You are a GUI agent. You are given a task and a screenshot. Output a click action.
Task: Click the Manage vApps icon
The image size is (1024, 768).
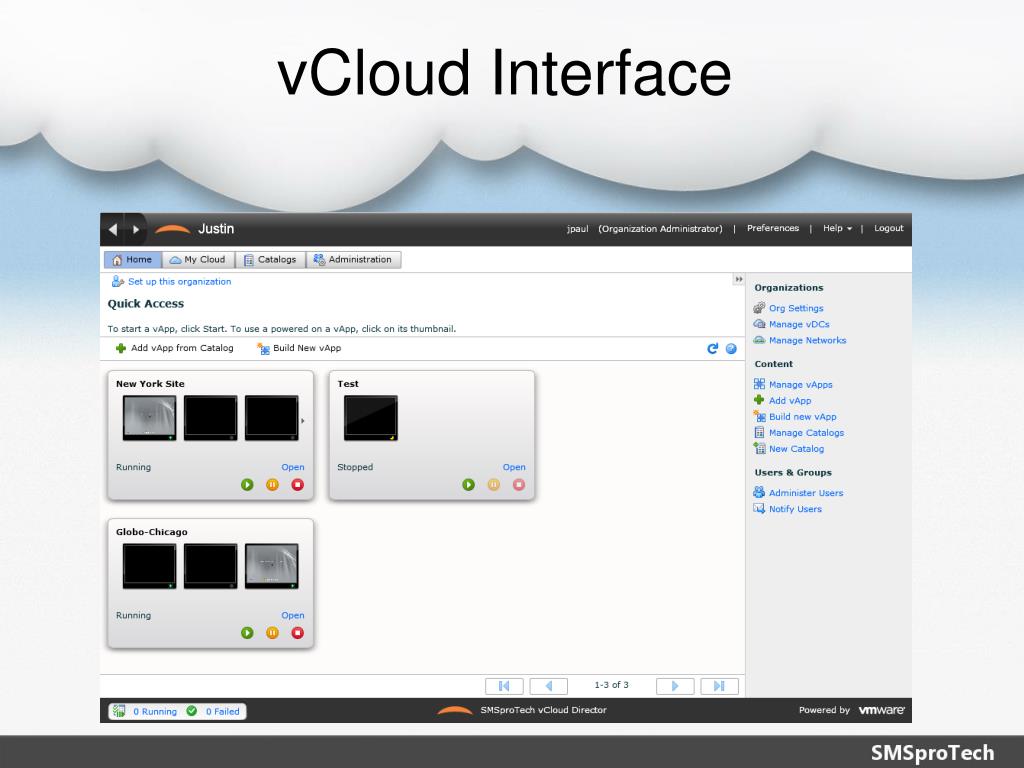click(x=759, y=384)
